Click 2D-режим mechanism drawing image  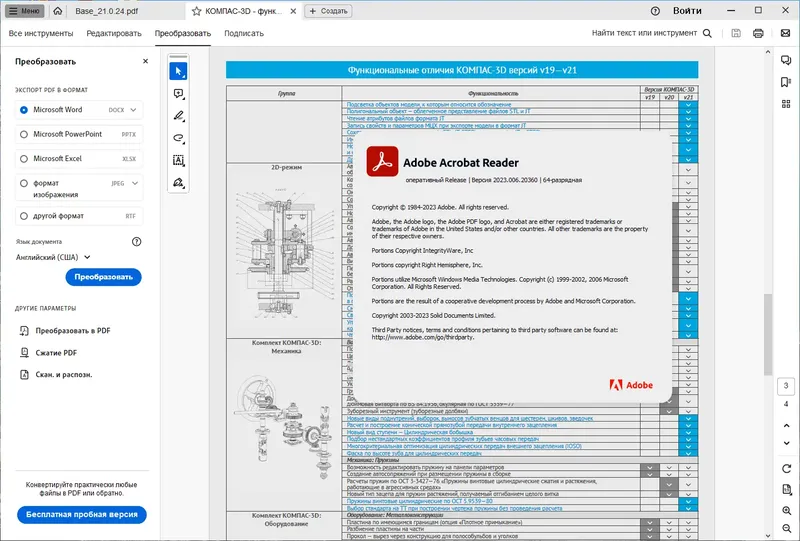coord(283,255)
